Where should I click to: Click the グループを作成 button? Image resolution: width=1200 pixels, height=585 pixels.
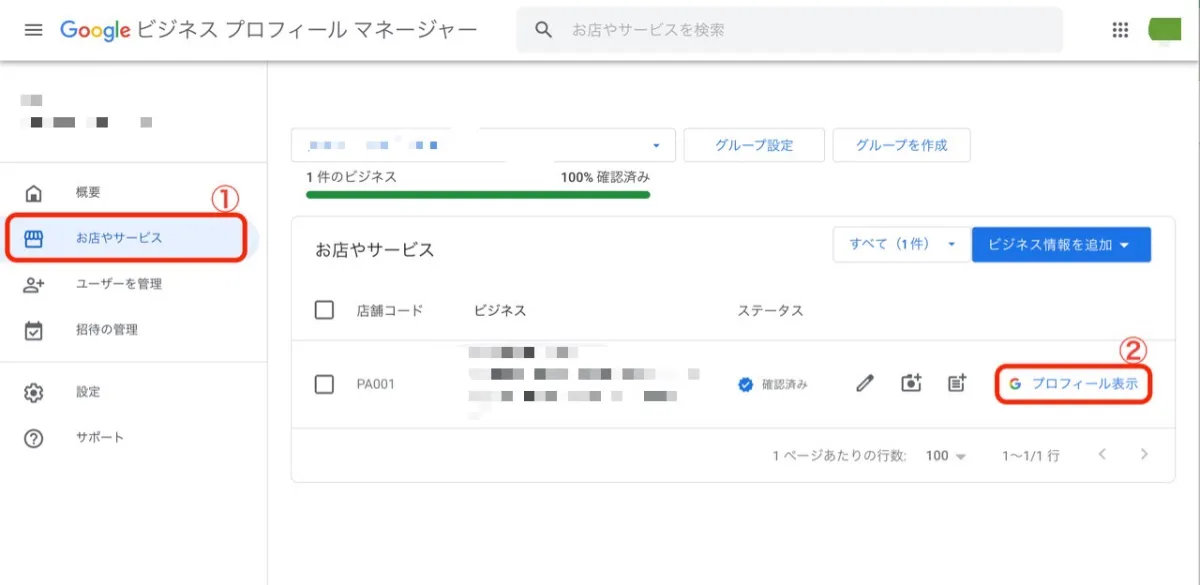coord(901,144)
